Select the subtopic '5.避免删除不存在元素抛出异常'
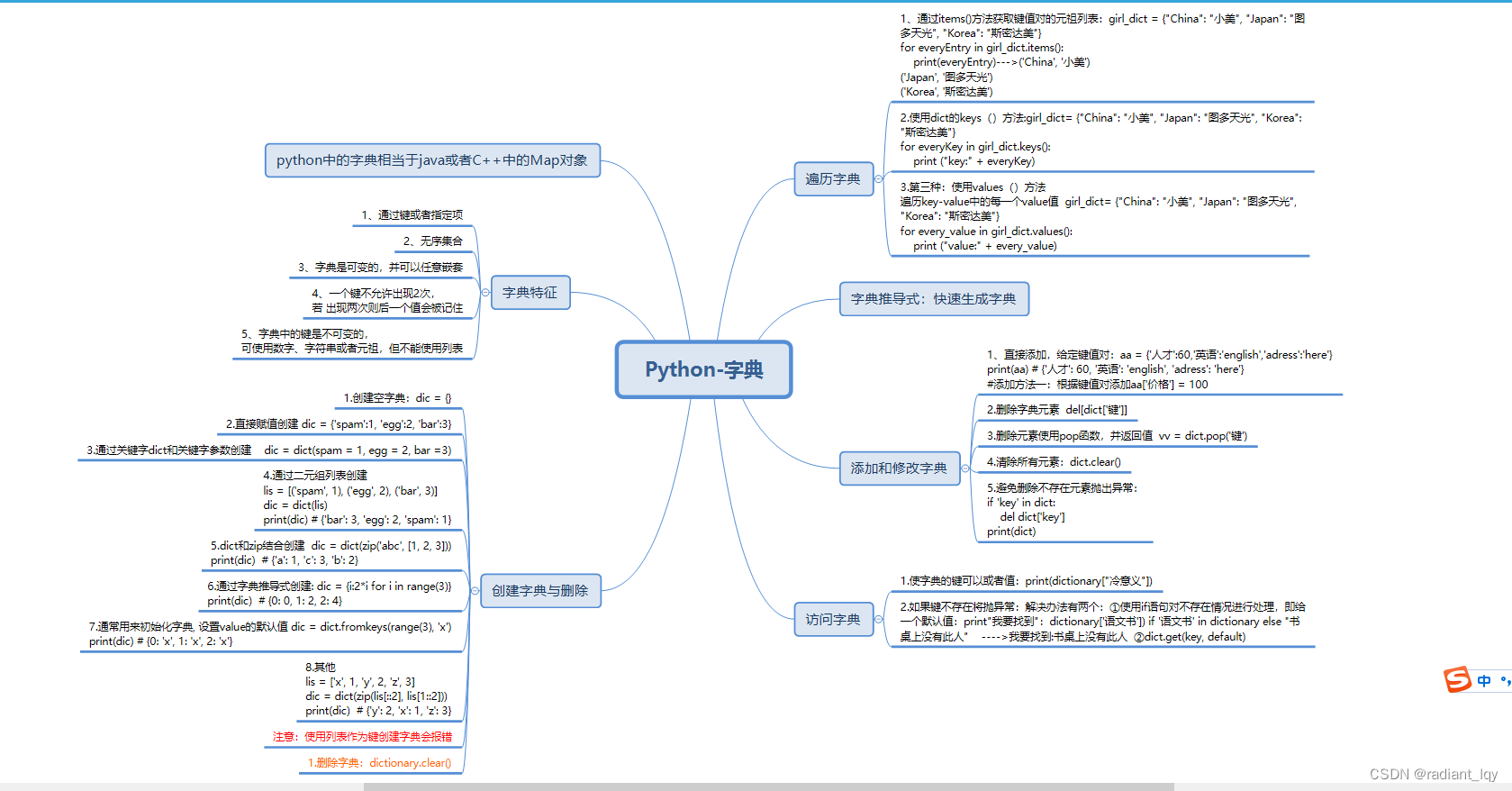 point(1064,510)
